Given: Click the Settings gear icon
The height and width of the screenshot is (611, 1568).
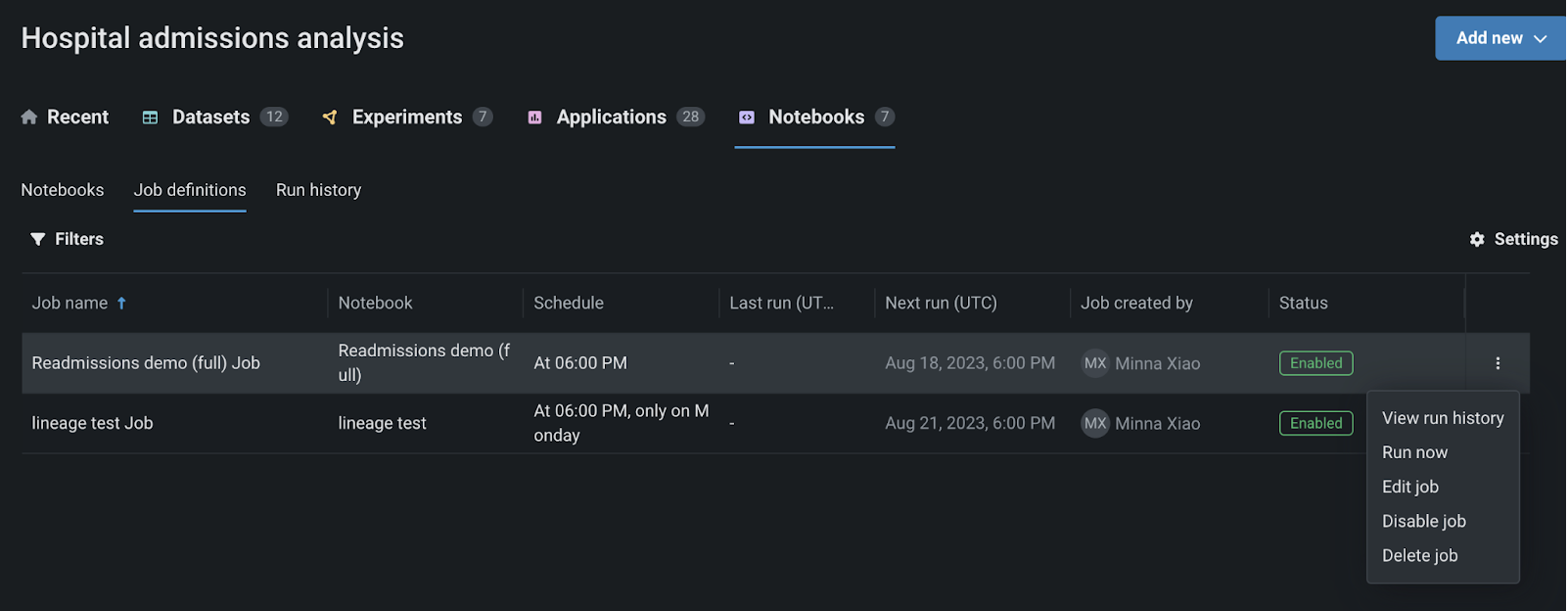Looking at the screenshot, I should (1477, 239).
